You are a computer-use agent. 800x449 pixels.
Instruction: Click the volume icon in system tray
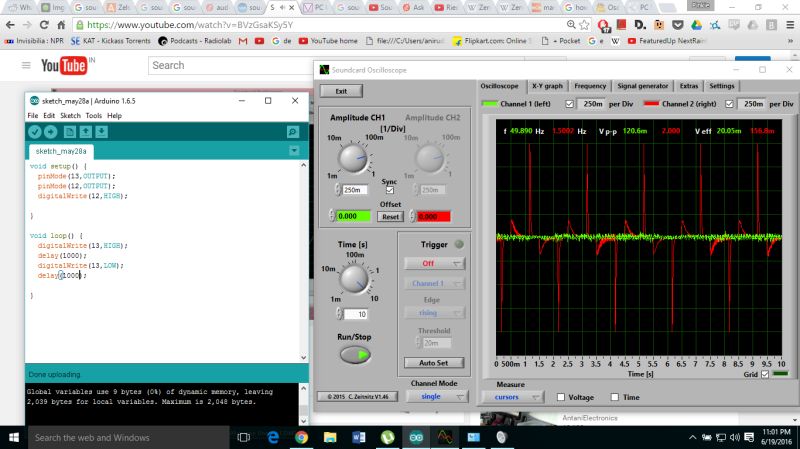[x=735, y=438]
